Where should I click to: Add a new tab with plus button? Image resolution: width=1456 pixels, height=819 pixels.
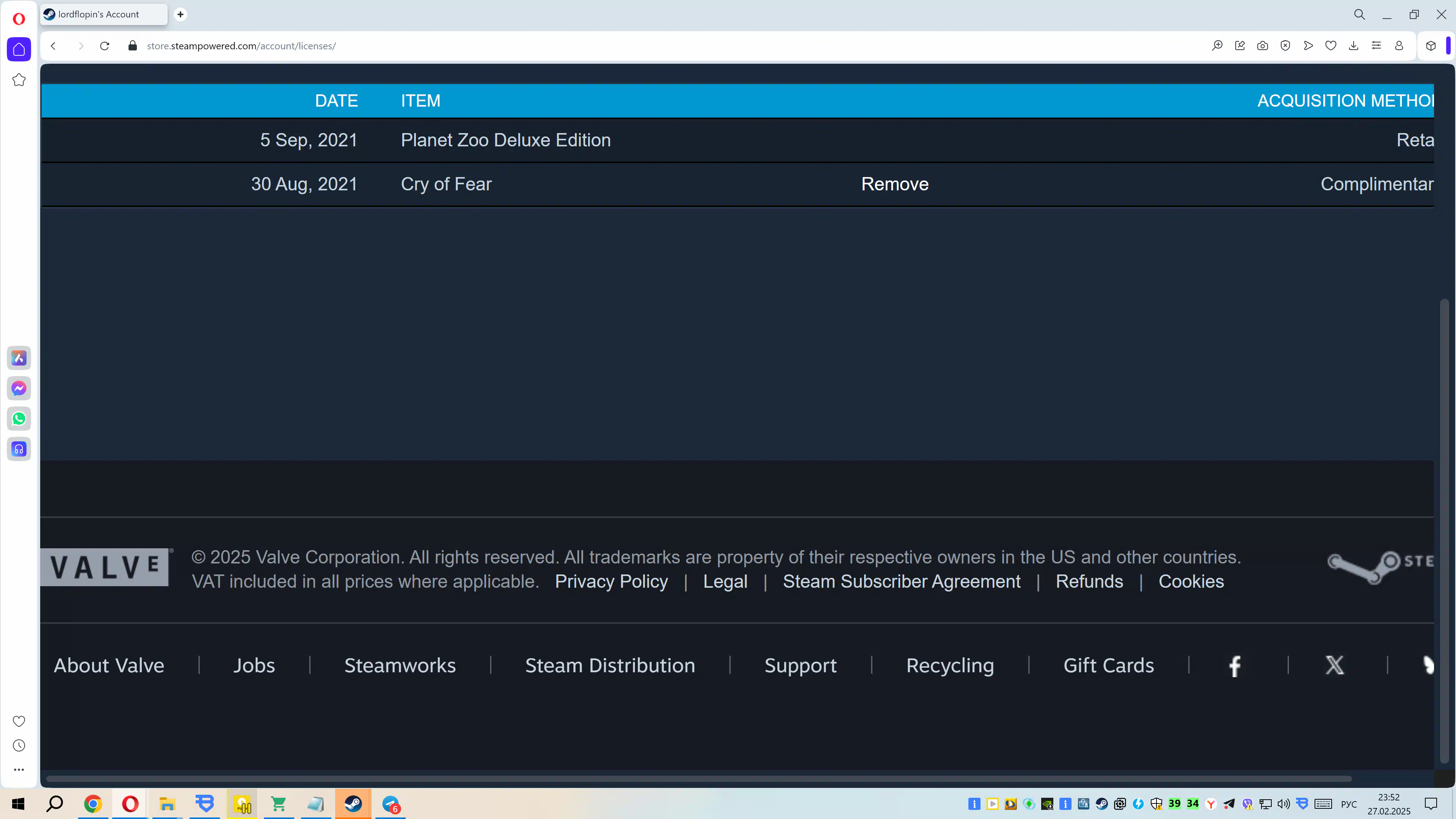180,14
